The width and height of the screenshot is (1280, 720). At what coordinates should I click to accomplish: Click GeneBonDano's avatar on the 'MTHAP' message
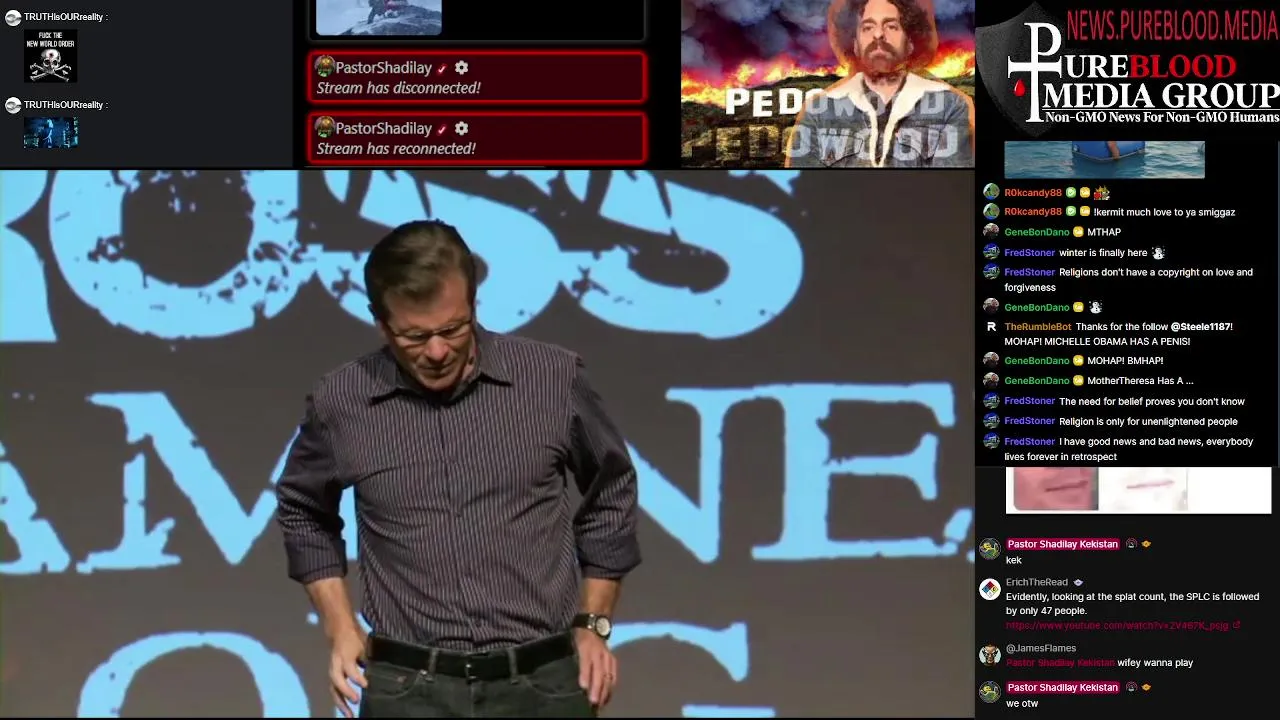[991, 231]
